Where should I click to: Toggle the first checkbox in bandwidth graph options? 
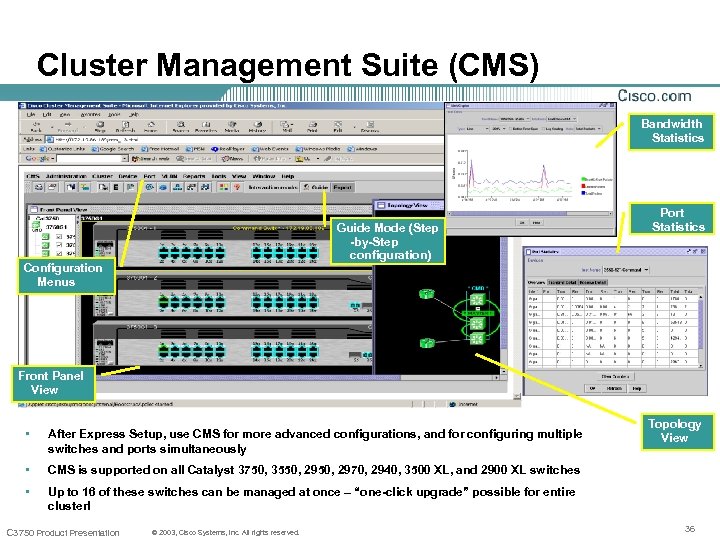[512, 129]
